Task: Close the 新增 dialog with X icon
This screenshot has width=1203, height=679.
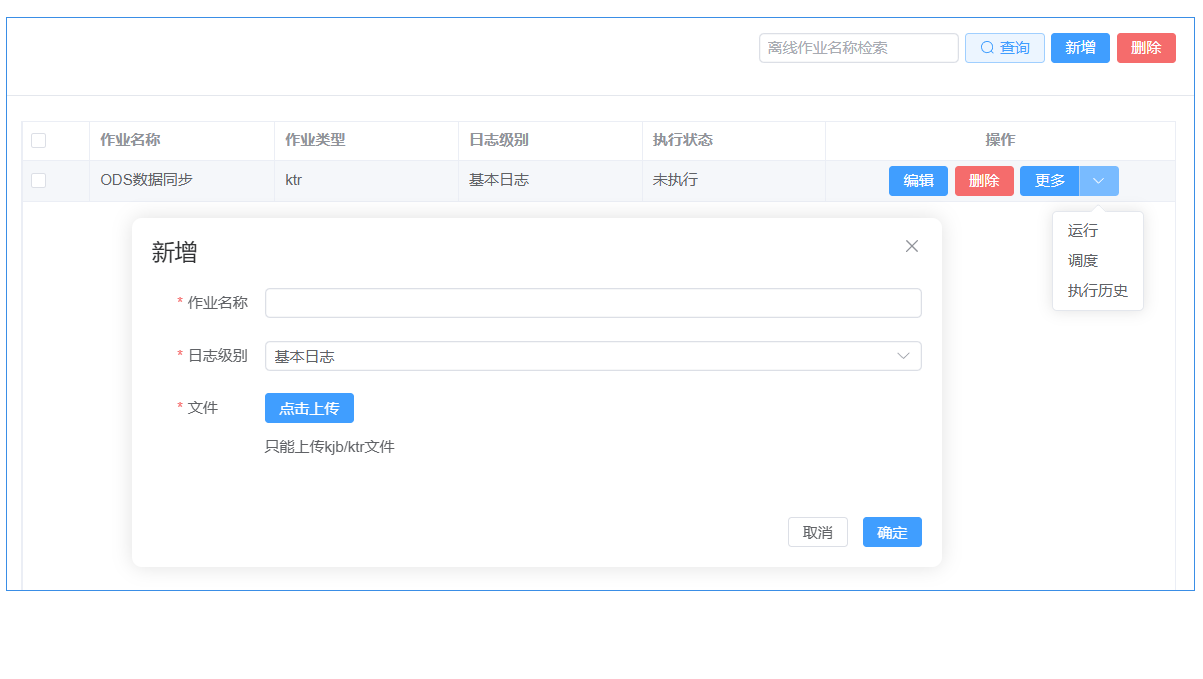Action: (x=912, y=246)
